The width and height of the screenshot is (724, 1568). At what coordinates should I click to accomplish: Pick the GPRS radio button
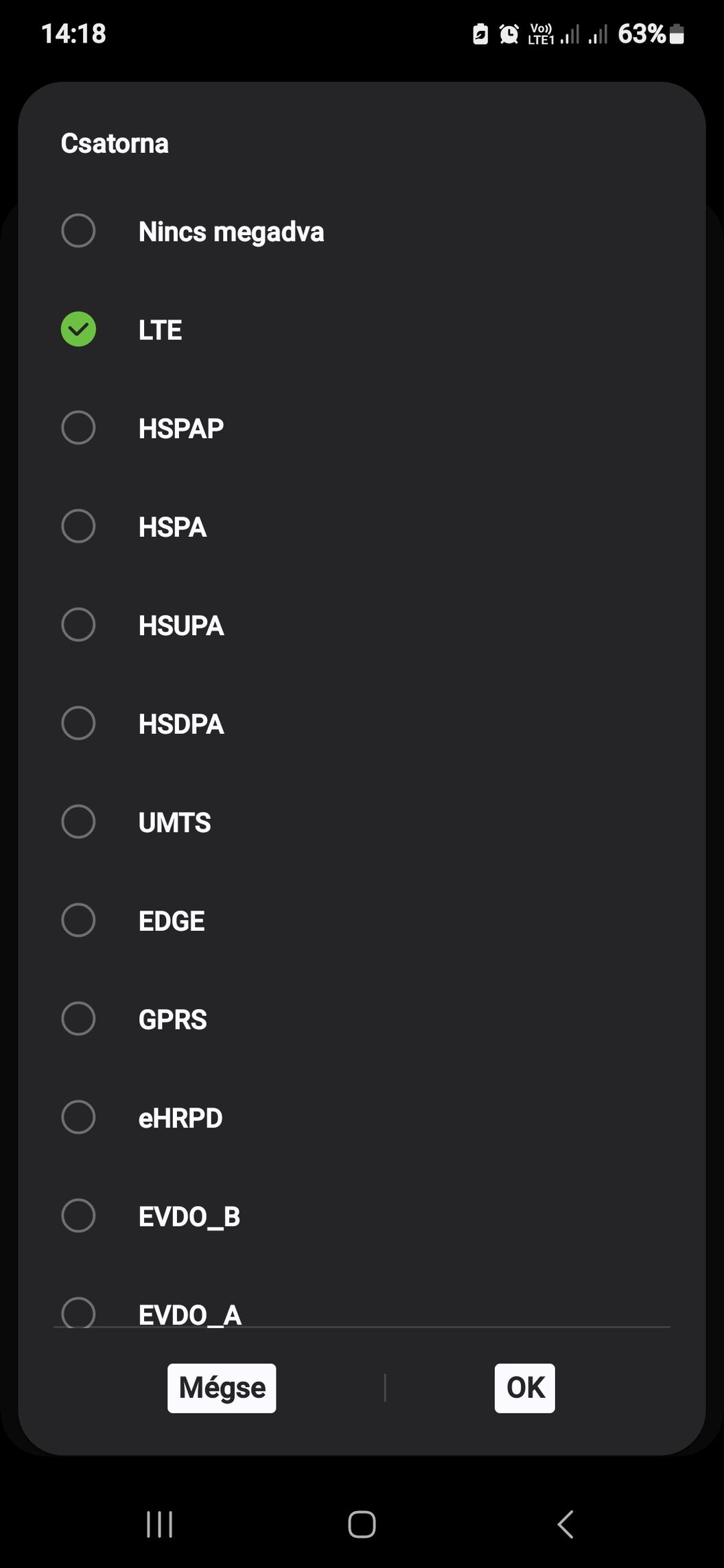[78, 1019]
